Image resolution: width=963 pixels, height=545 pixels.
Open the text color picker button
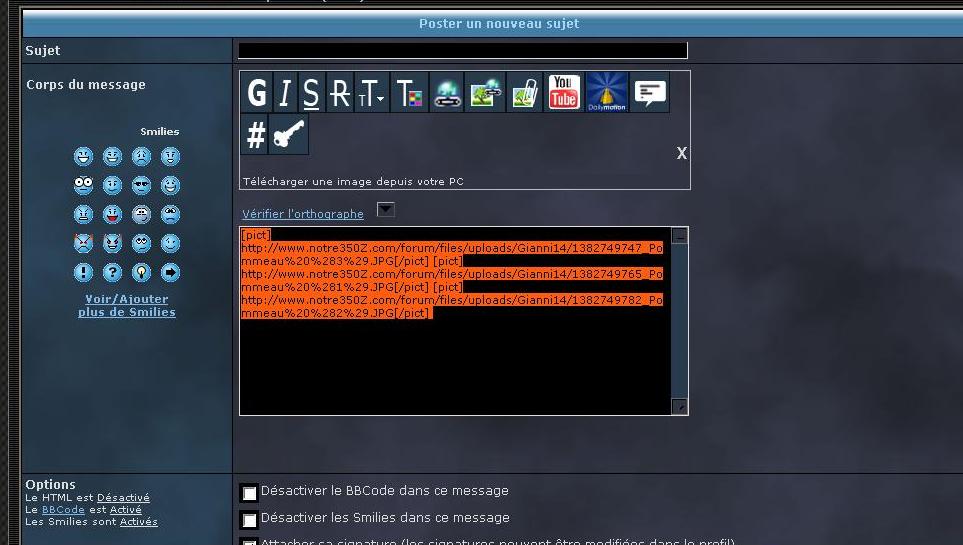tap(410, 93)
